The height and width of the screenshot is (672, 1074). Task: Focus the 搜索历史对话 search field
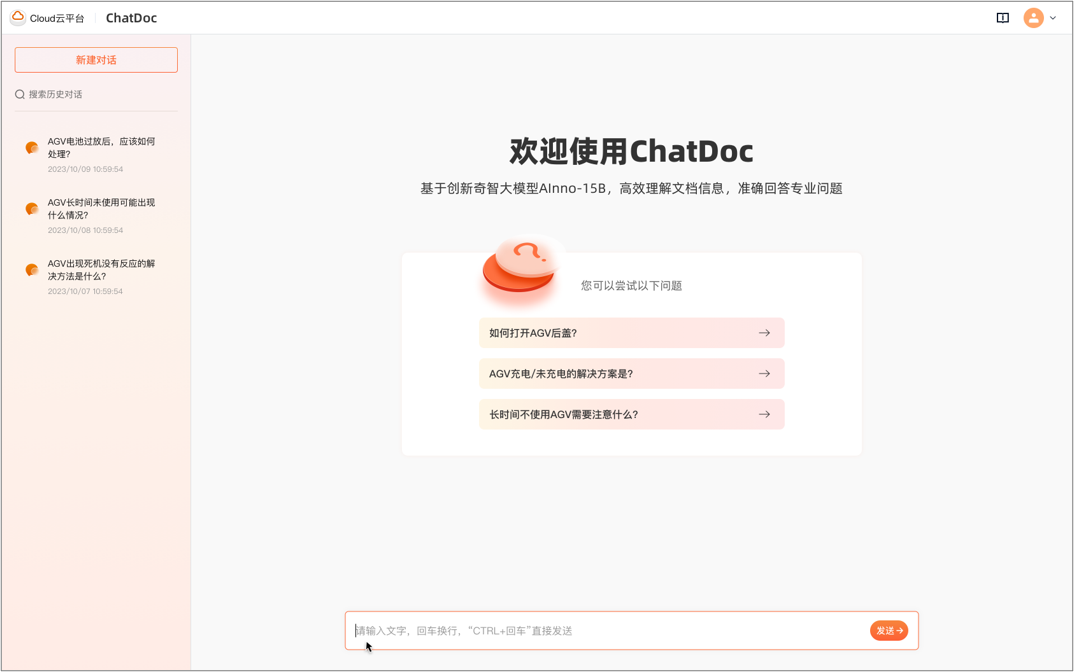[100, 95]
